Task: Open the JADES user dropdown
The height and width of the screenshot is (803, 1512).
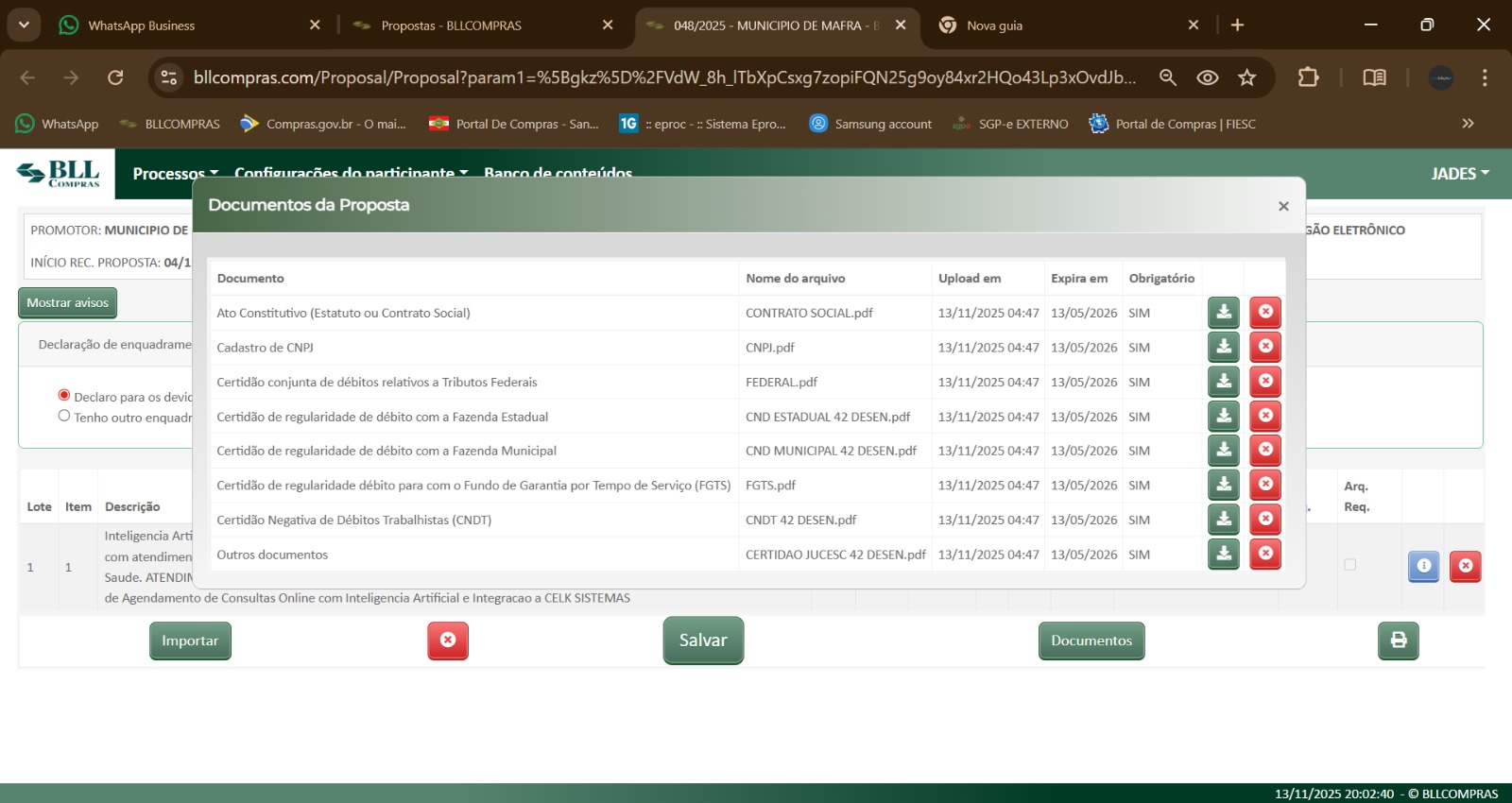Action: click(1459, 174)
